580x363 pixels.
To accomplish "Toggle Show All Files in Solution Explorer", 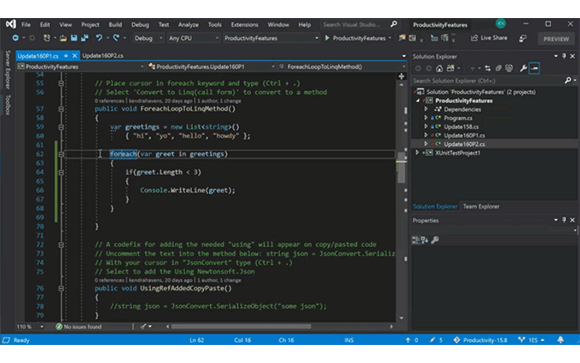I will click(x=509, y=68).
